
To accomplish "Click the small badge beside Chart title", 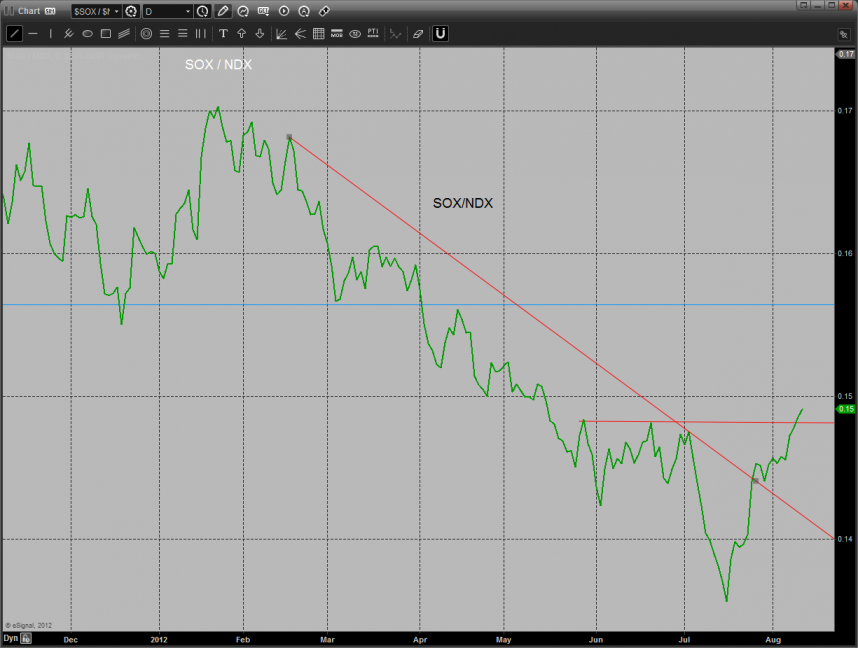I will (x=50, y=11).
